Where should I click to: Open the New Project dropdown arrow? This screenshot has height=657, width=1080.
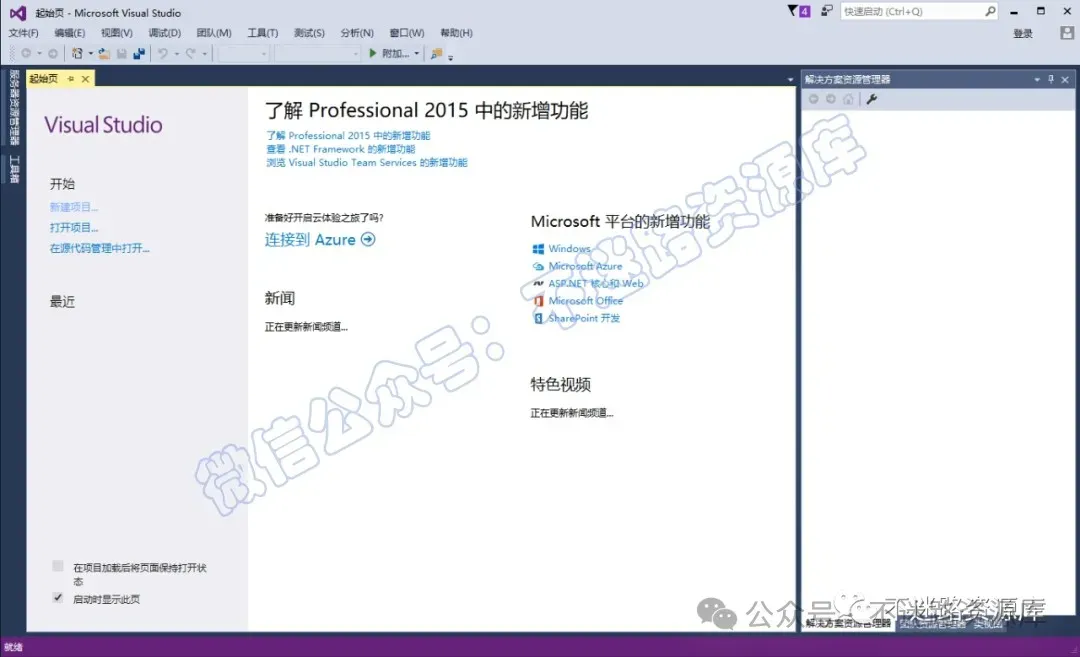(x=90, y=53)
